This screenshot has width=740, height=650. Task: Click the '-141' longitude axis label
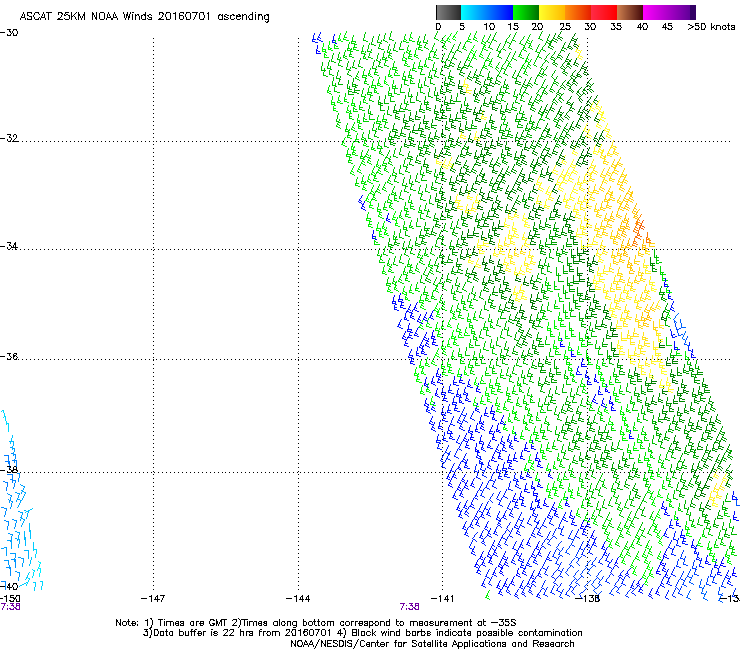coord(442,598)
